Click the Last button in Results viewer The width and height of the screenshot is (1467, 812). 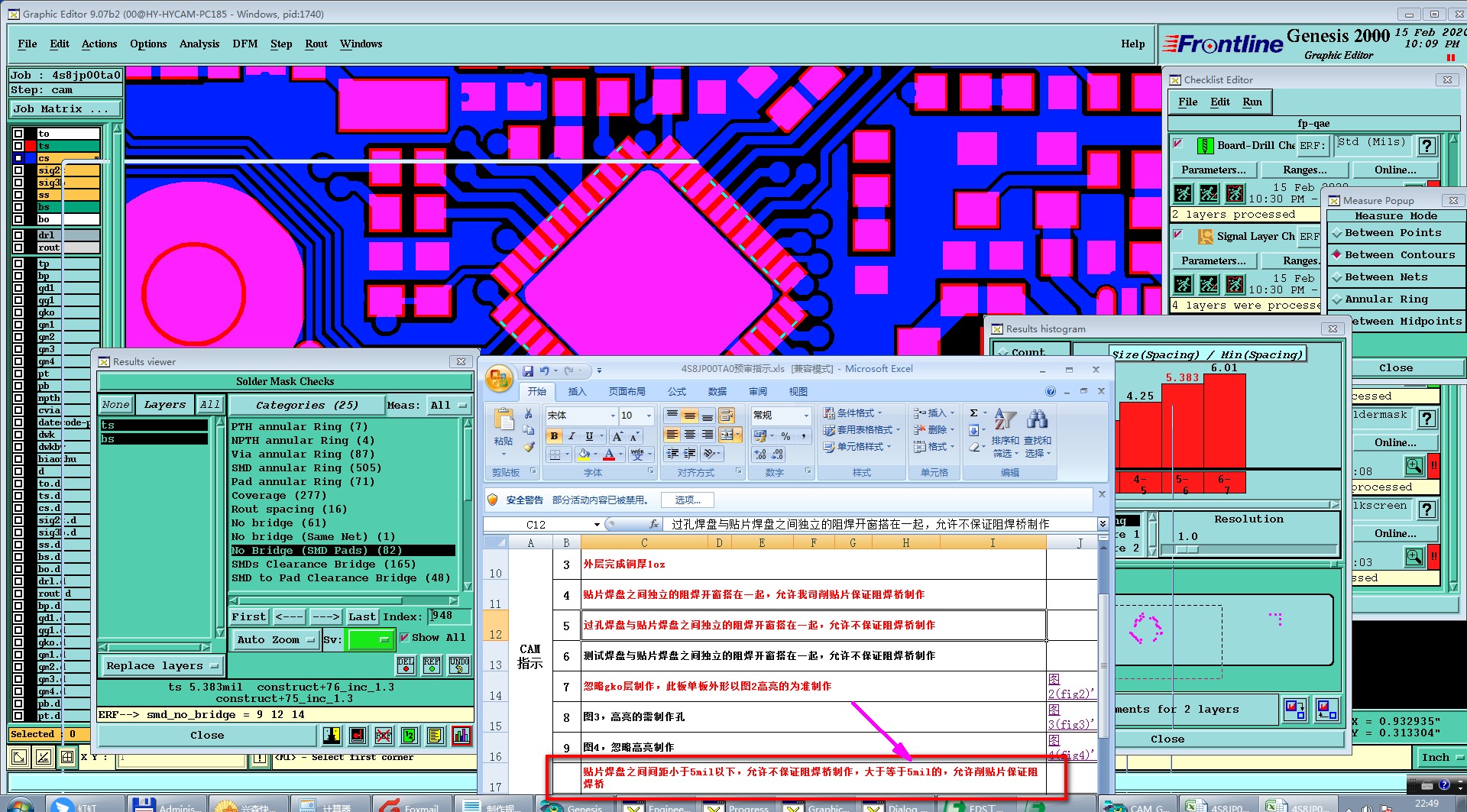click(x=362, y=617)
